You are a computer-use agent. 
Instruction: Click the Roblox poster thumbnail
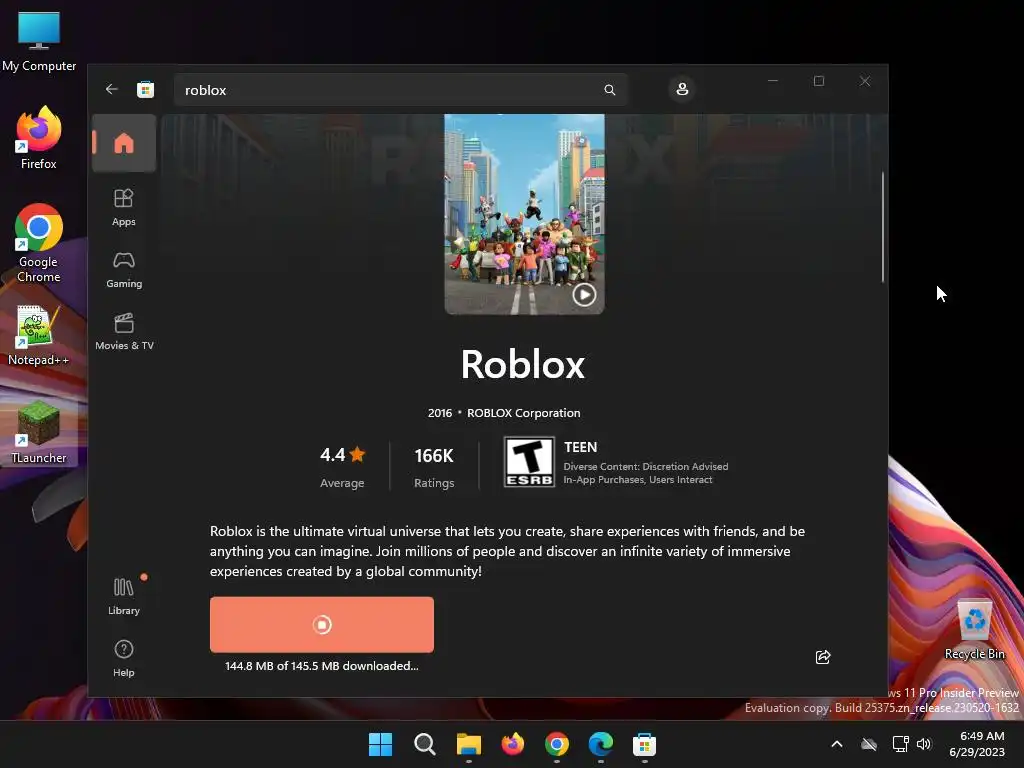[524, 214]
